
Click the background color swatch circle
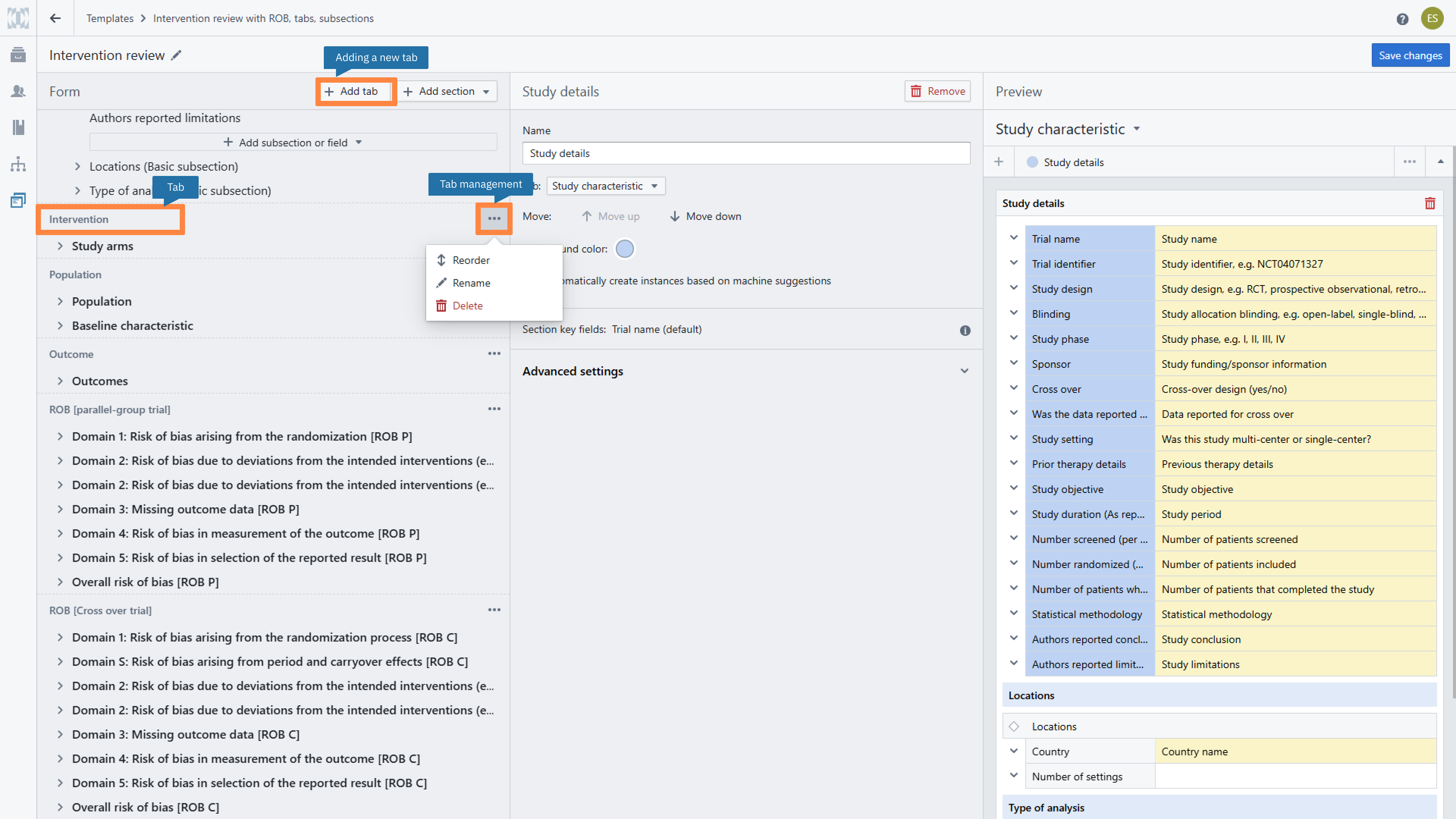(624, 249)
